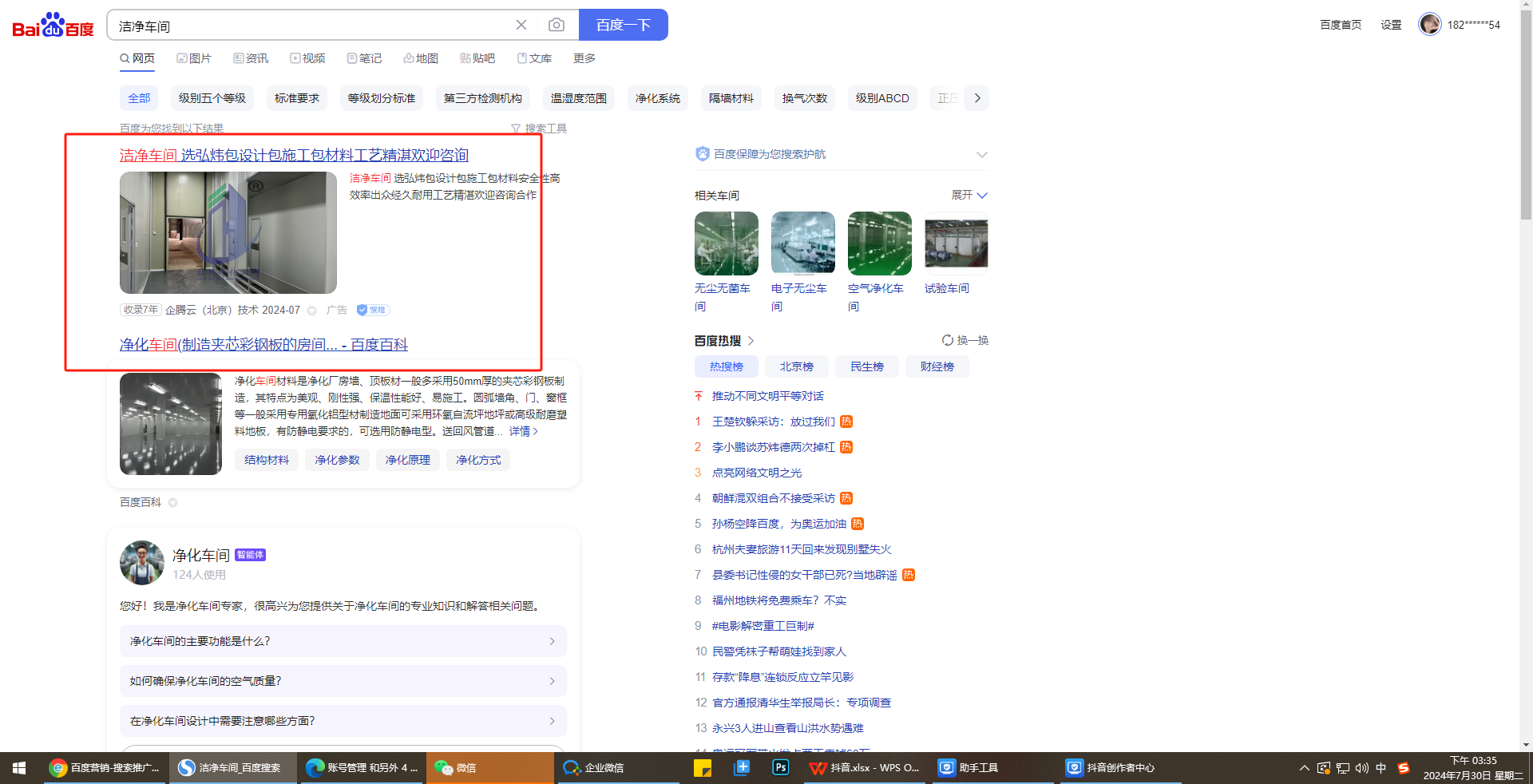Open the 净化车间 百度百科 result link
Screen dimensions: 1533x784
point(263,345)
